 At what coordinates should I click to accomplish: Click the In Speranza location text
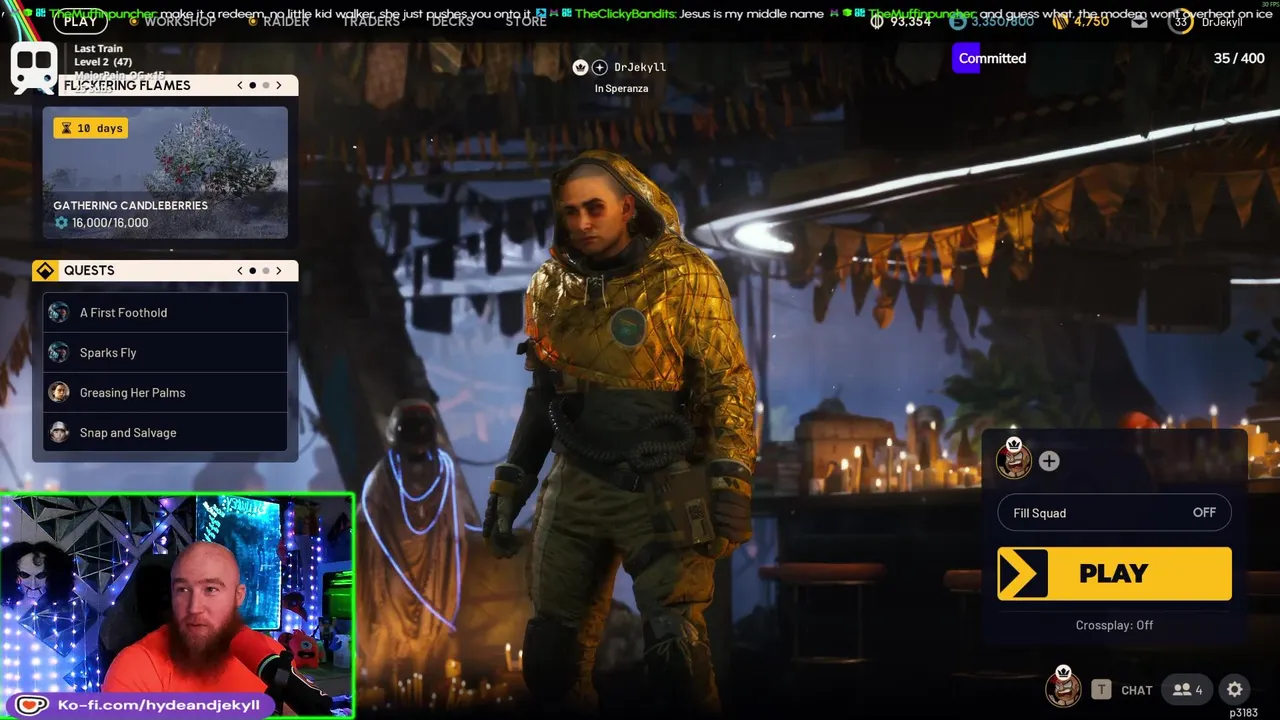point(621,89)
